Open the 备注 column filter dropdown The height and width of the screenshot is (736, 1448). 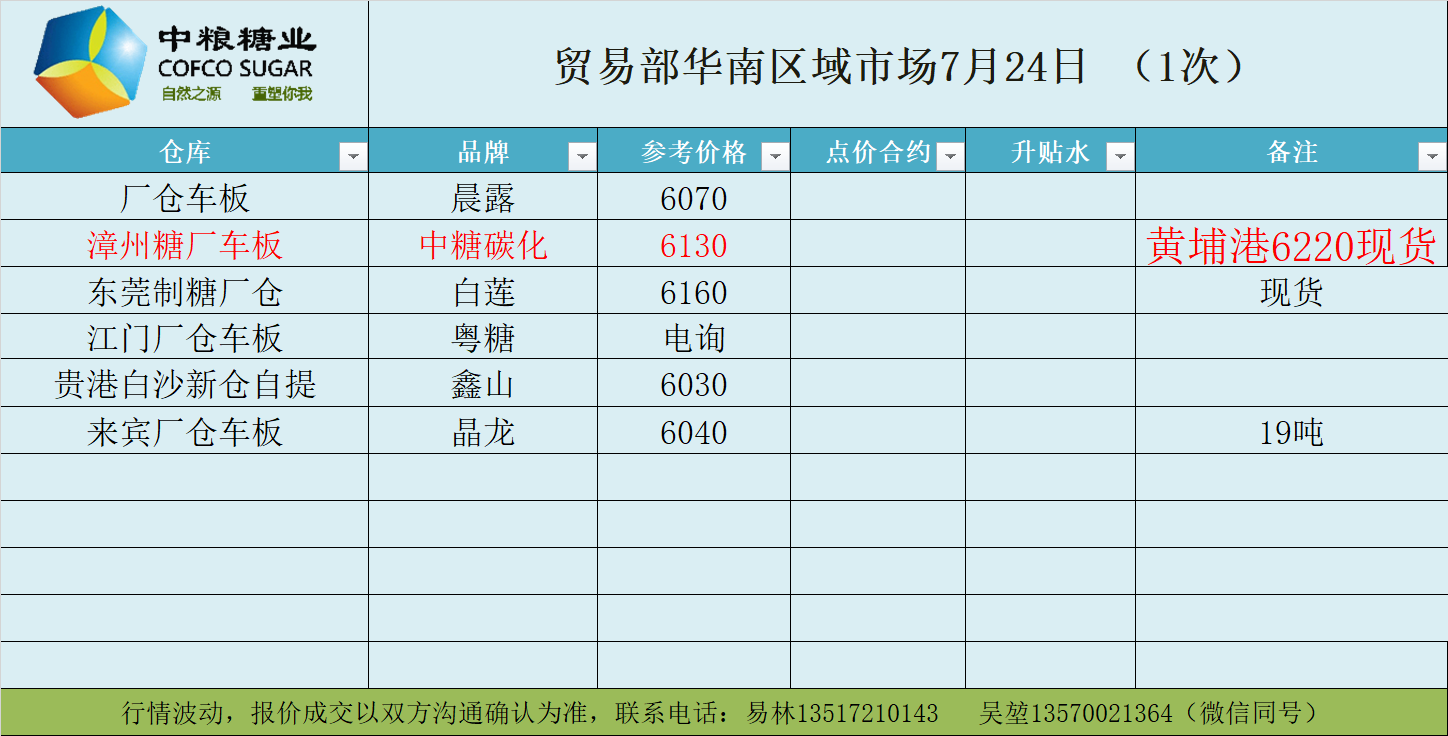[x=1431, y=156]
